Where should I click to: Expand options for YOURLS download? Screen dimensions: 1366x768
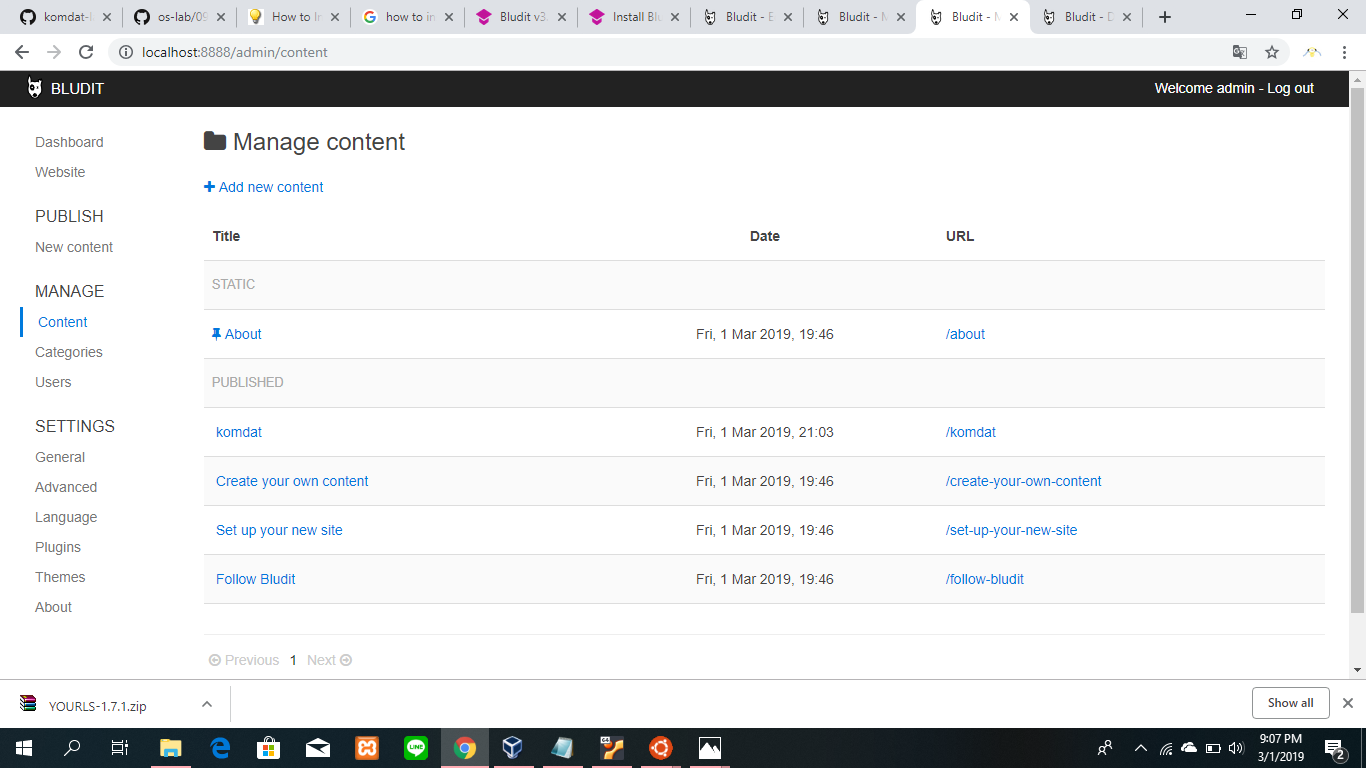206,704
